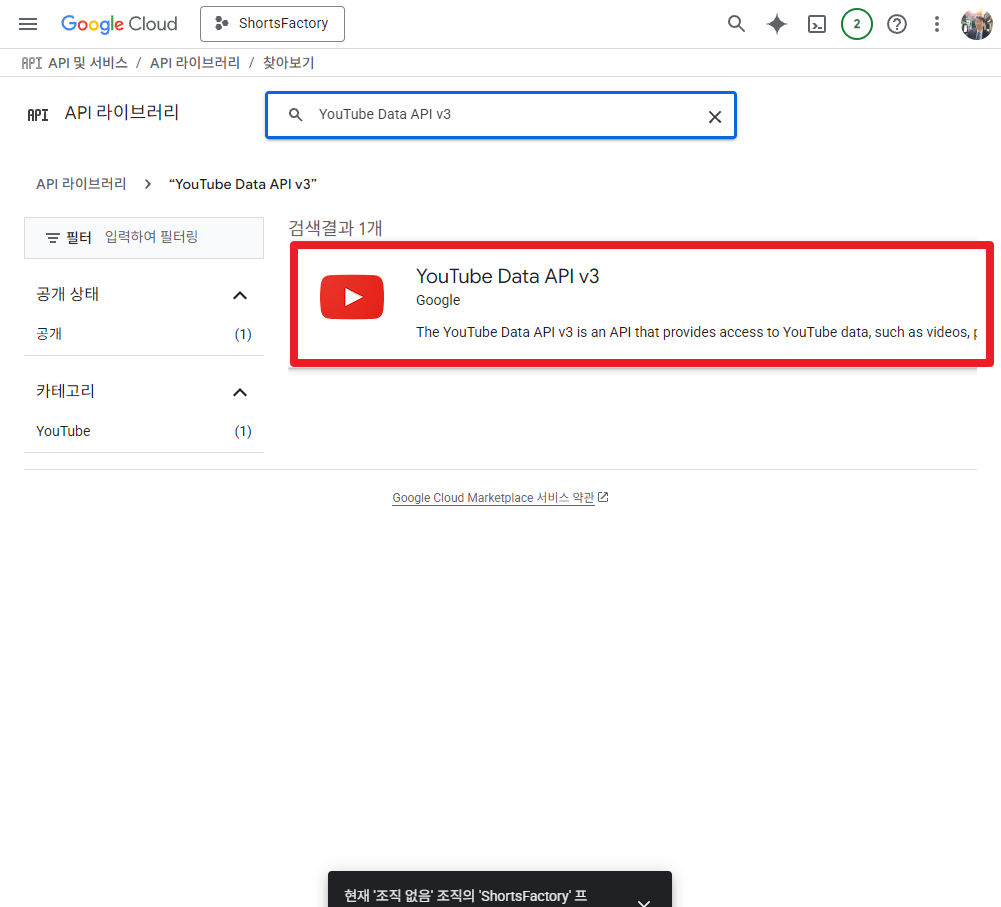
Task: Collapse the 공개 상태 filter section
Action: coord(239,294)
